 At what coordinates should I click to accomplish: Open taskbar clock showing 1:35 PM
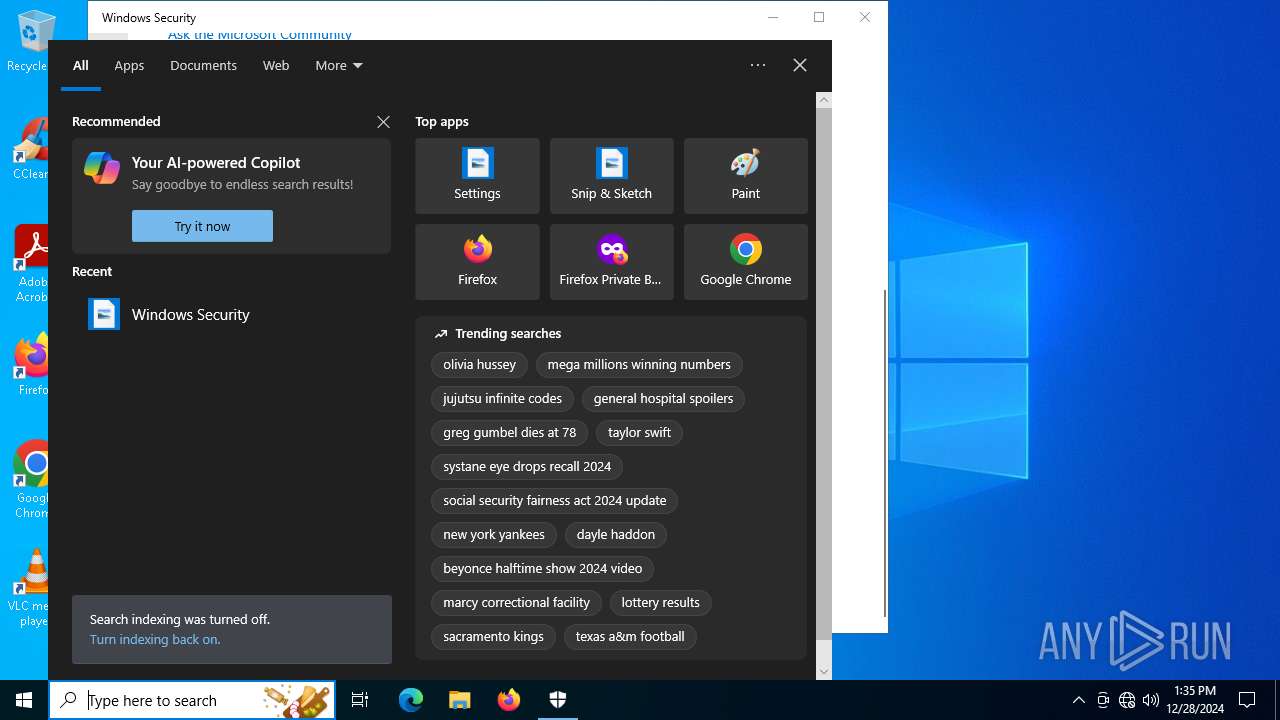click(x=1195, y=700)
